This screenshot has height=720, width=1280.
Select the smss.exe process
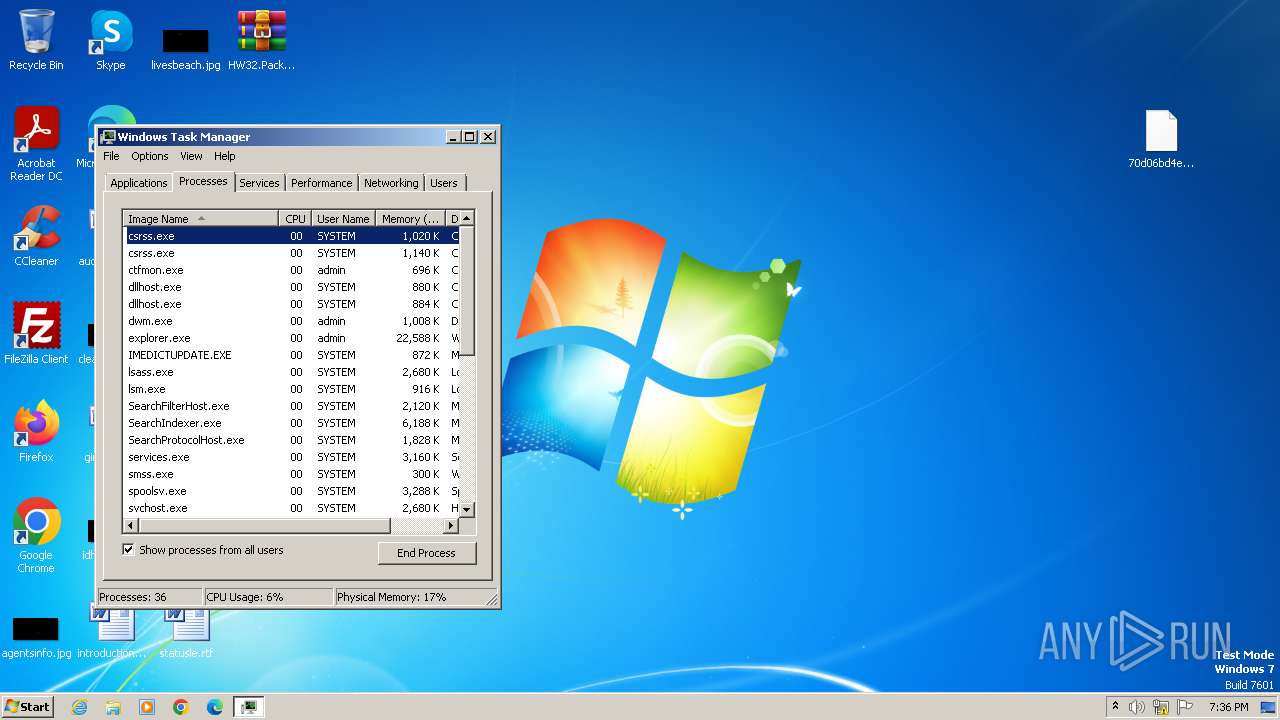[x=291, y=474]
